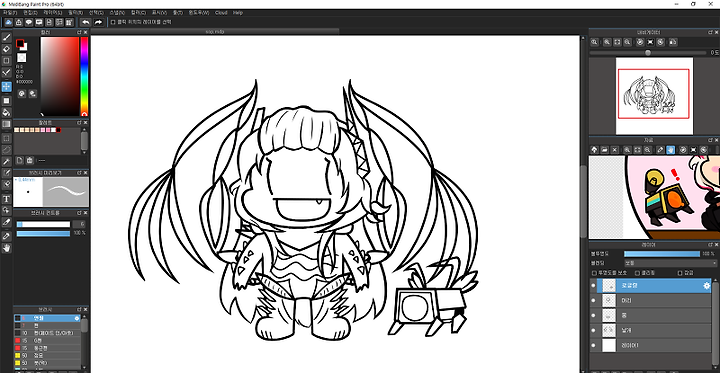720x373 pixels.
Task: Click the canvas document tab above drawing
Action: [214, 32]
